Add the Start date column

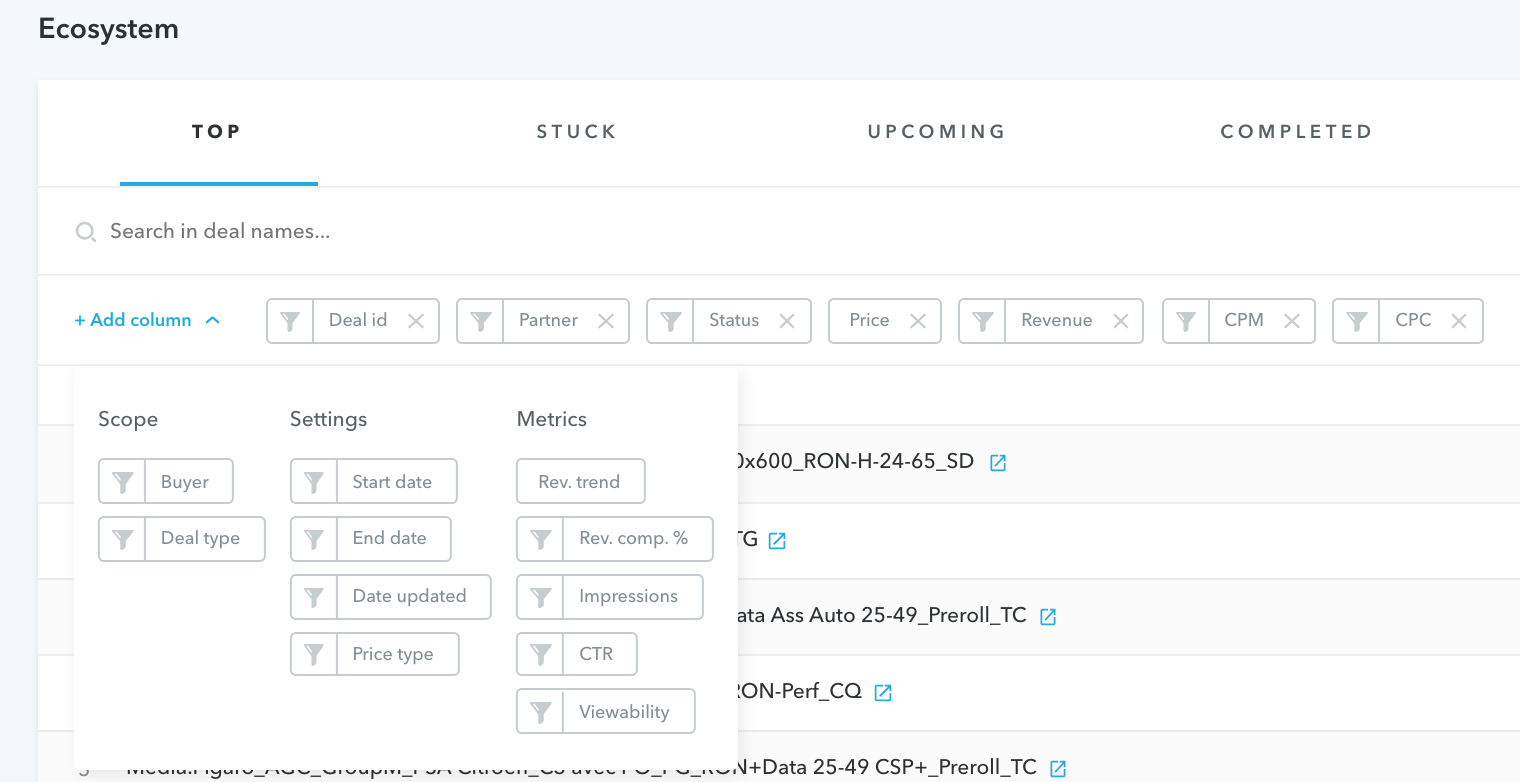click(392, 482)
